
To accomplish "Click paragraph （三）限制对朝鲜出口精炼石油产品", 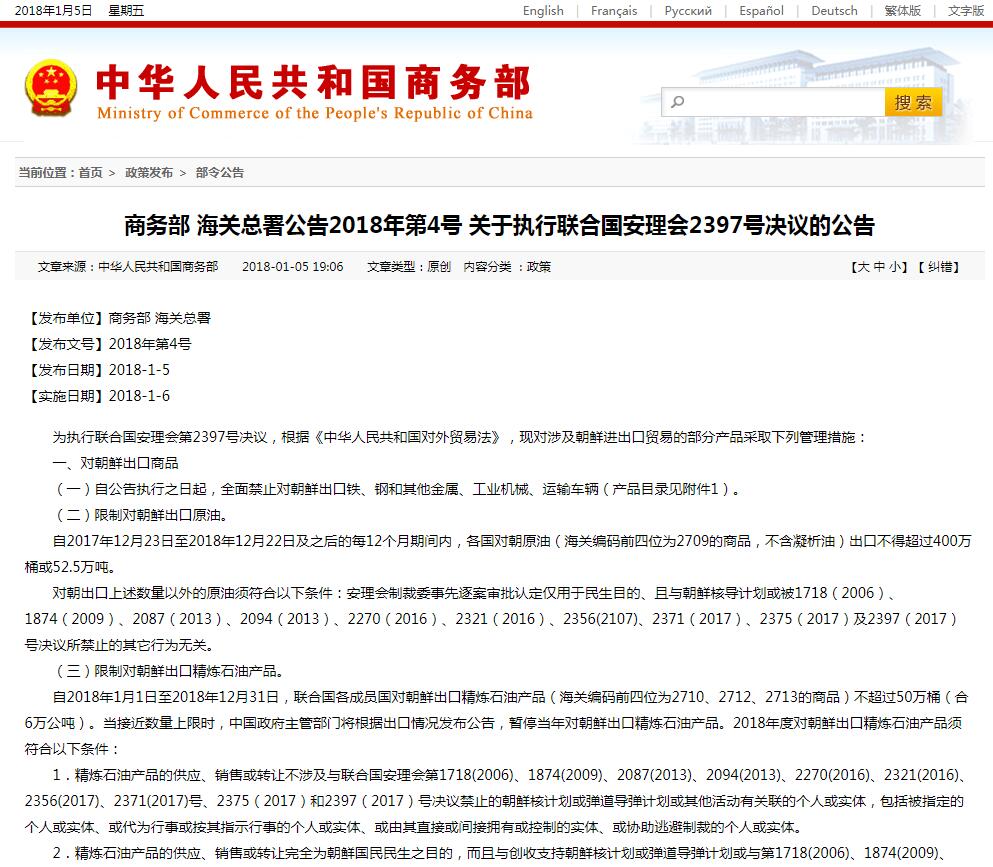I will pos(168,671).
